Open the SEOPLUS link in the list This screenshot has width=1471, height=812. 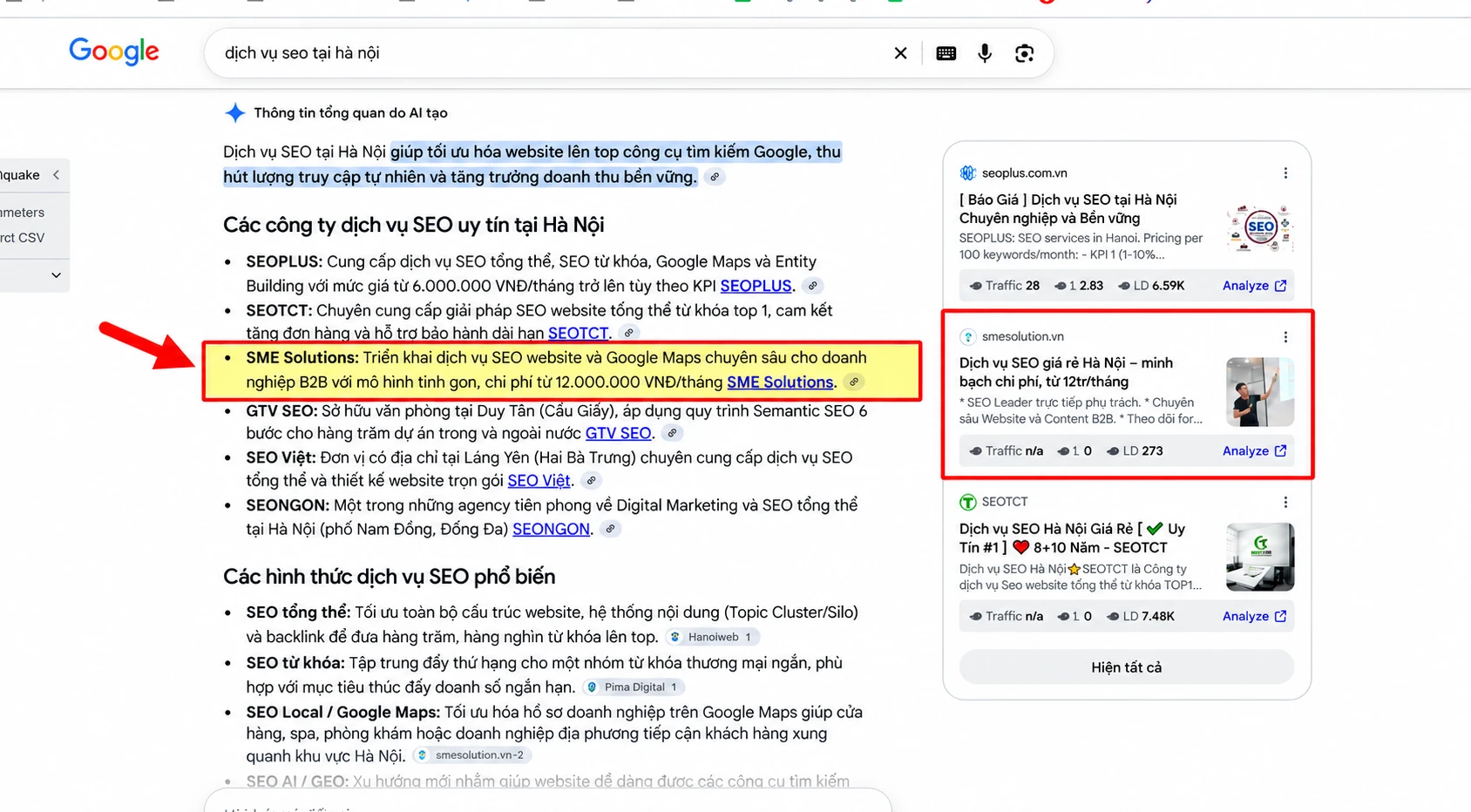(756, 286)
